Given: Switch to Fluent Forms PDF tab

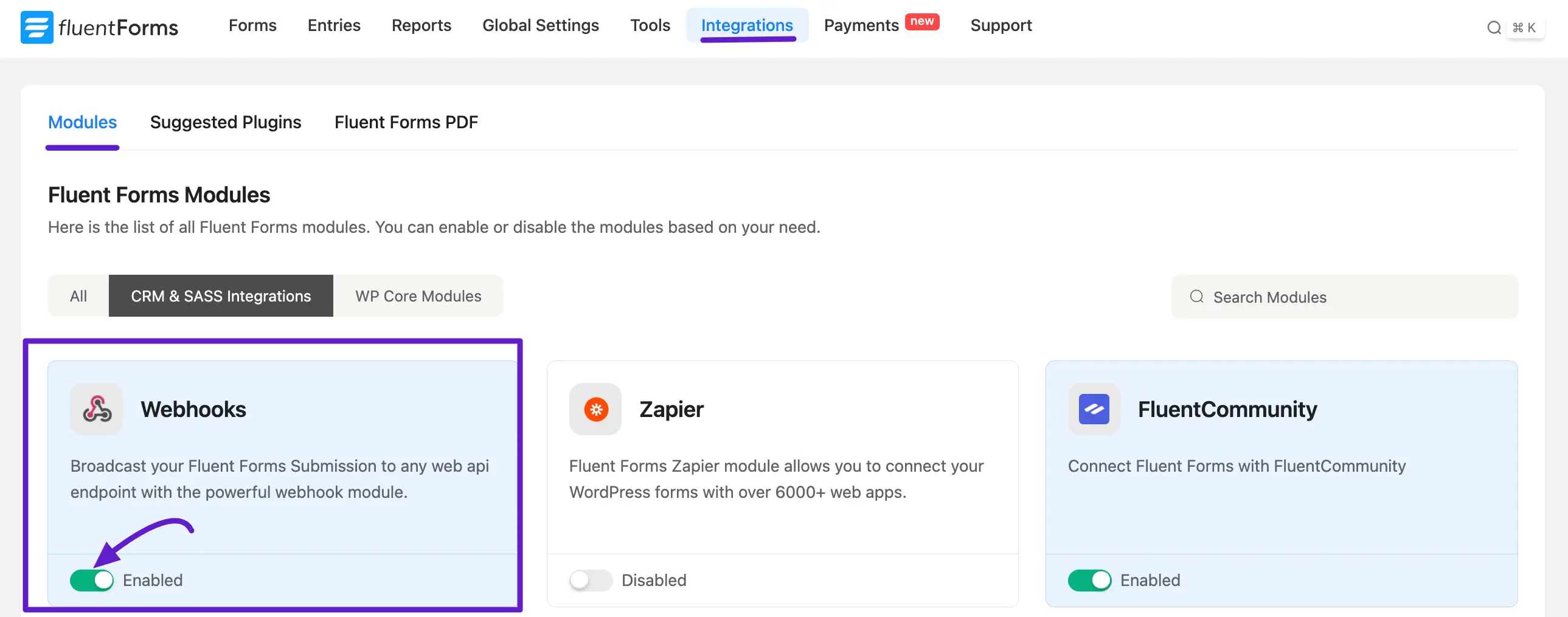Looking at the screenshot, I should tap(406, 122).
